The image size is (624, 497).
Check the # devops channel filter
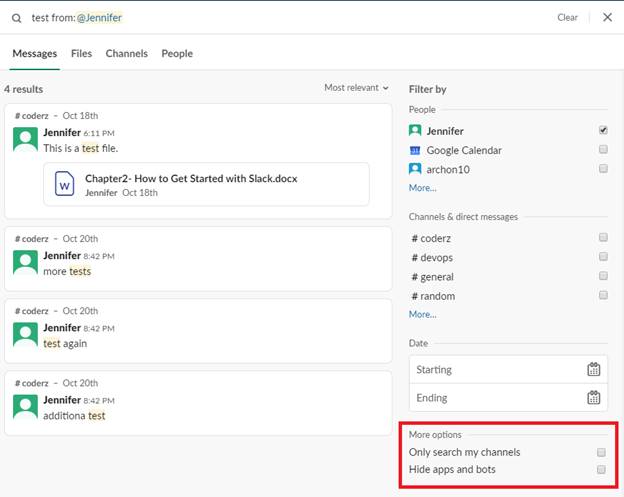click(x=603, y=256)
